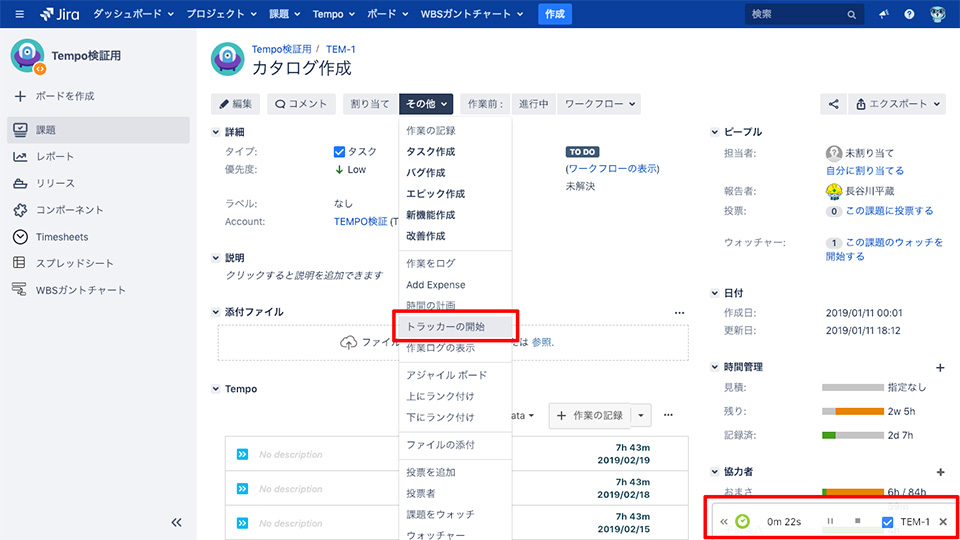Viewport: 960px width, 540px height.
Task: Open the feedback megaphone icon
Action: [x=883, y=14]
